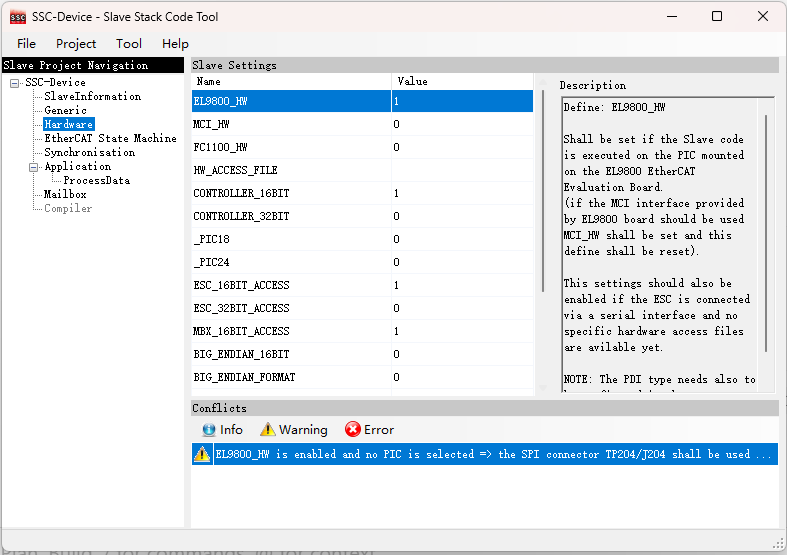Click the Value column header

click(462, 81)
